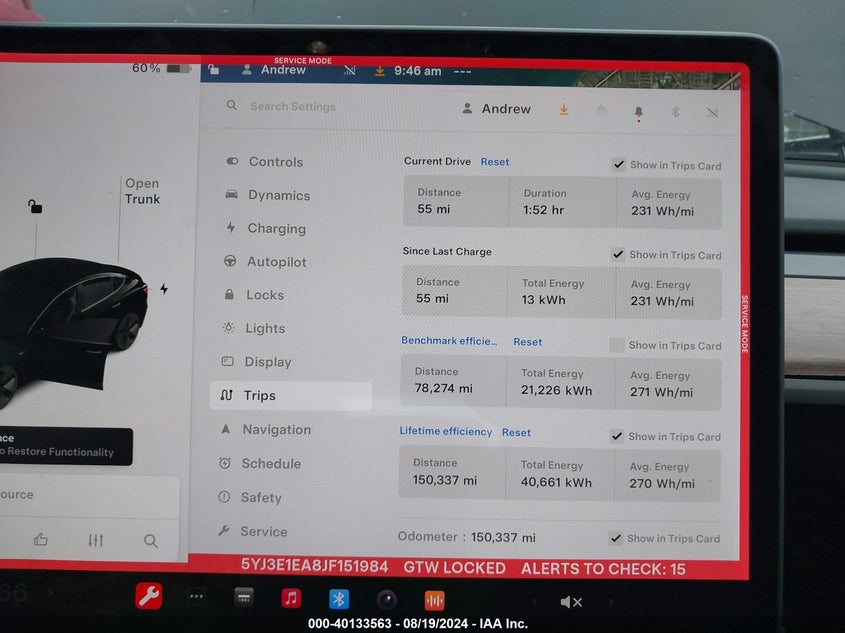Reset the Current Drive trip data

pyautogui.click(x=495, y=162)
